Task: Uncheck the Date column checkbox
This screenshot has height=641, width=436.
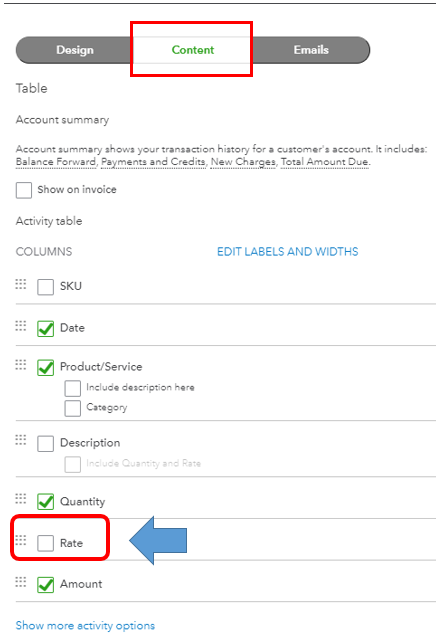Action: tap(45, 328)
